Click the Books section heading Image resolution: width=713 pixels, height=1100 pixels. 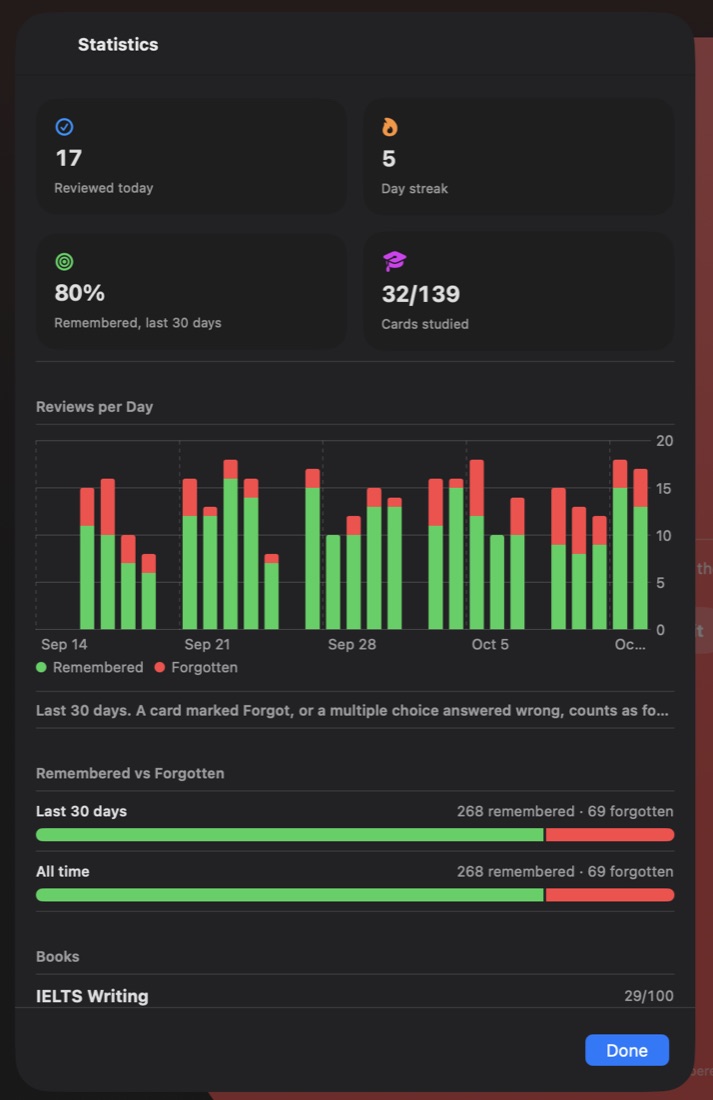tap(58, 956)
